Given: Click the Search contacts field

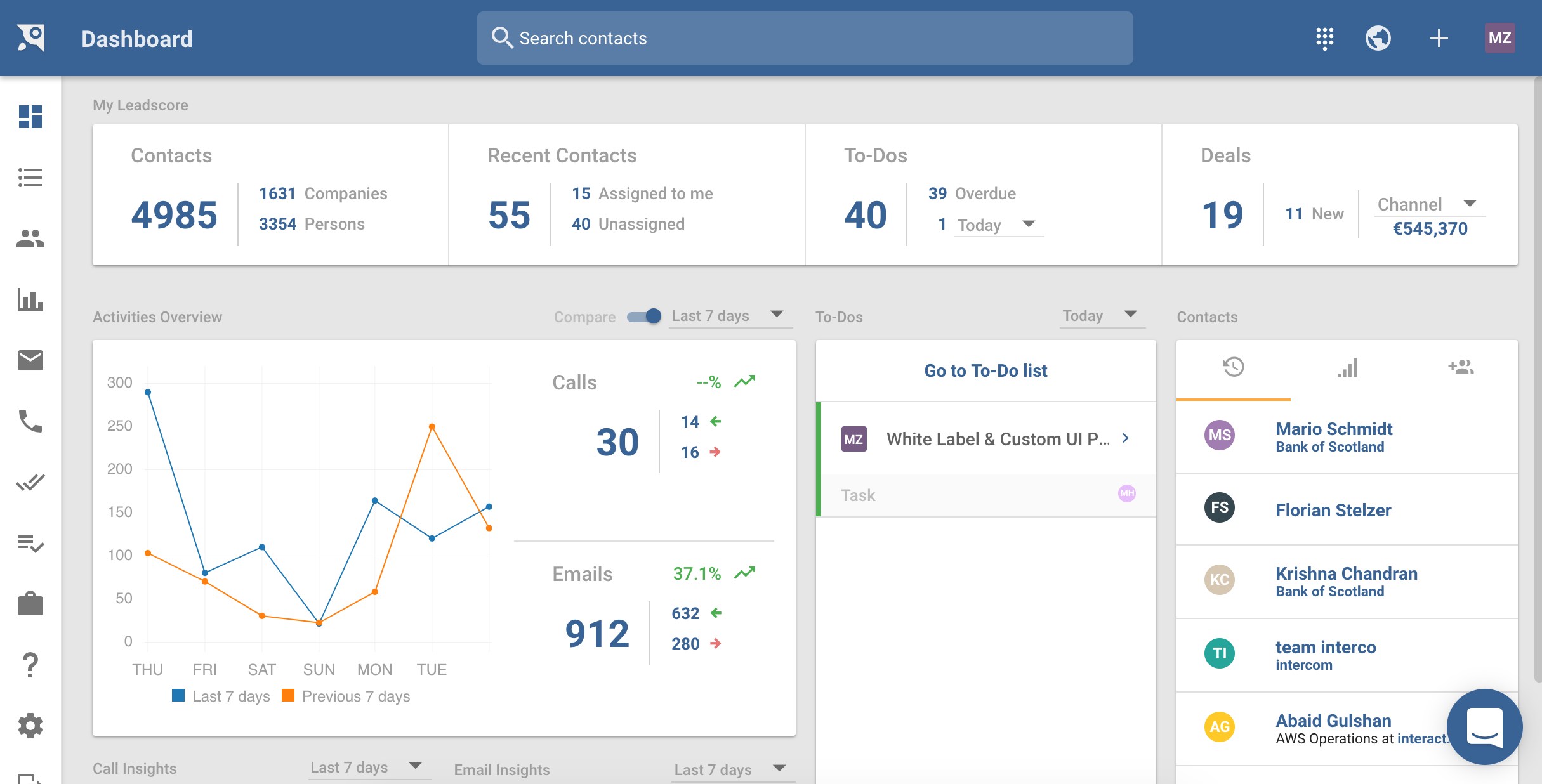Looking at the screenshot, I should pyautogui.click(x=805, y=38).
